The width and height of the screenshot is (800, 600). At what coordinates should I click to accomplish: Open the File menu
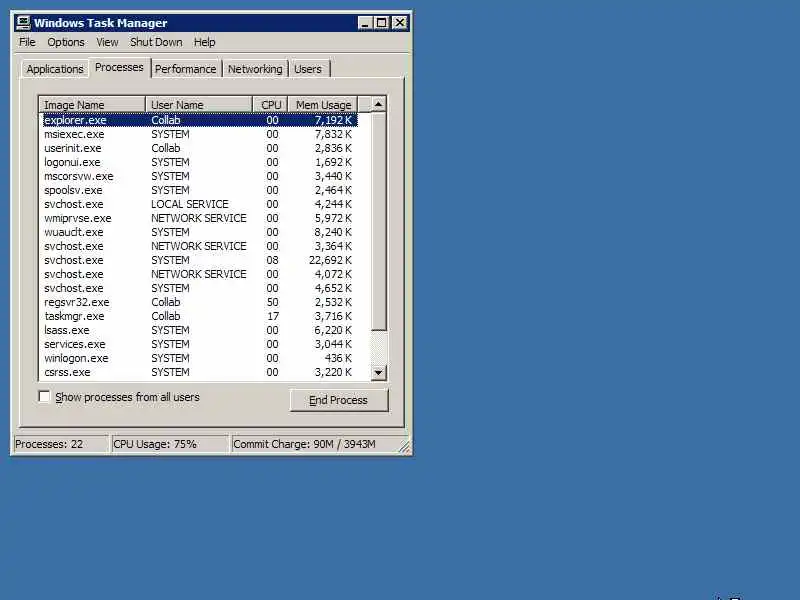(x=27, y=42)
